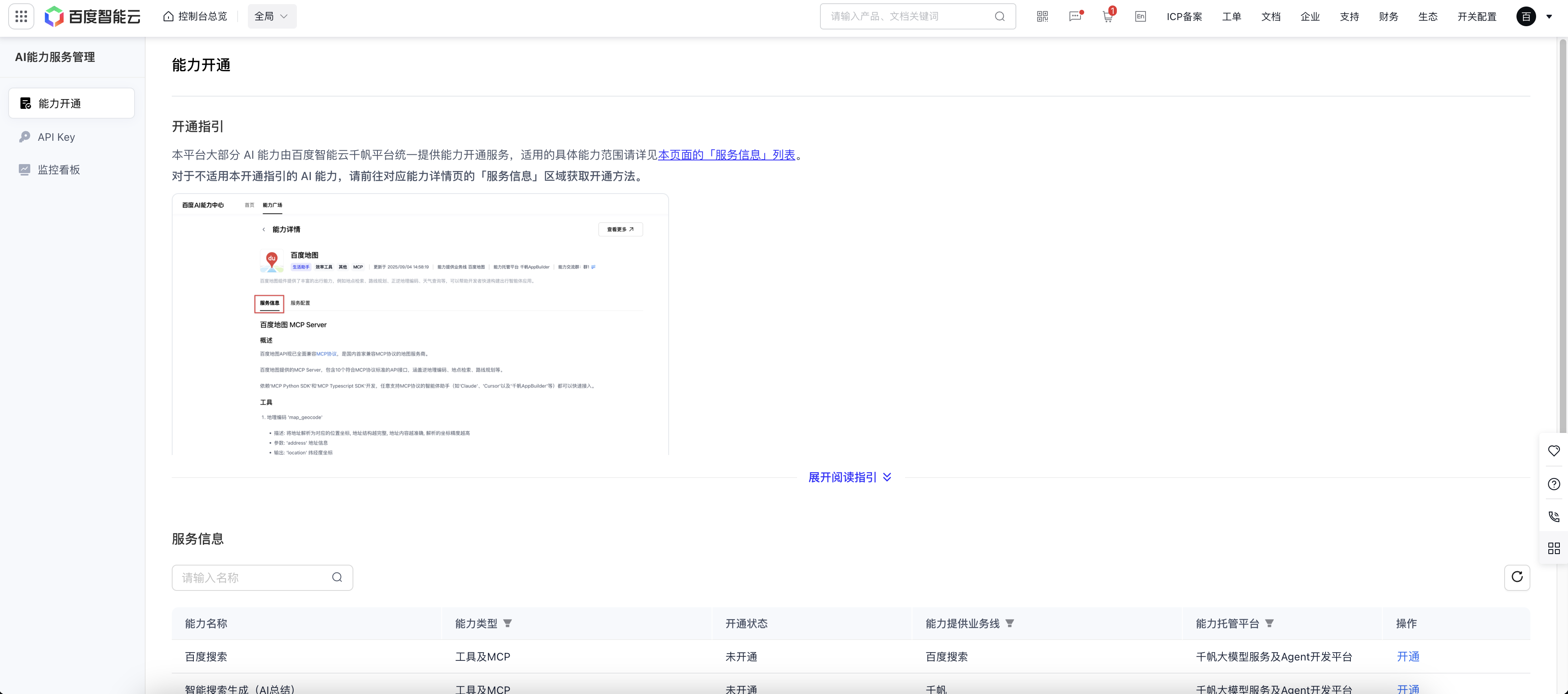The image size is (1568, 694).
Task: Click 能力名称 column header
Action: click(206, 623)
